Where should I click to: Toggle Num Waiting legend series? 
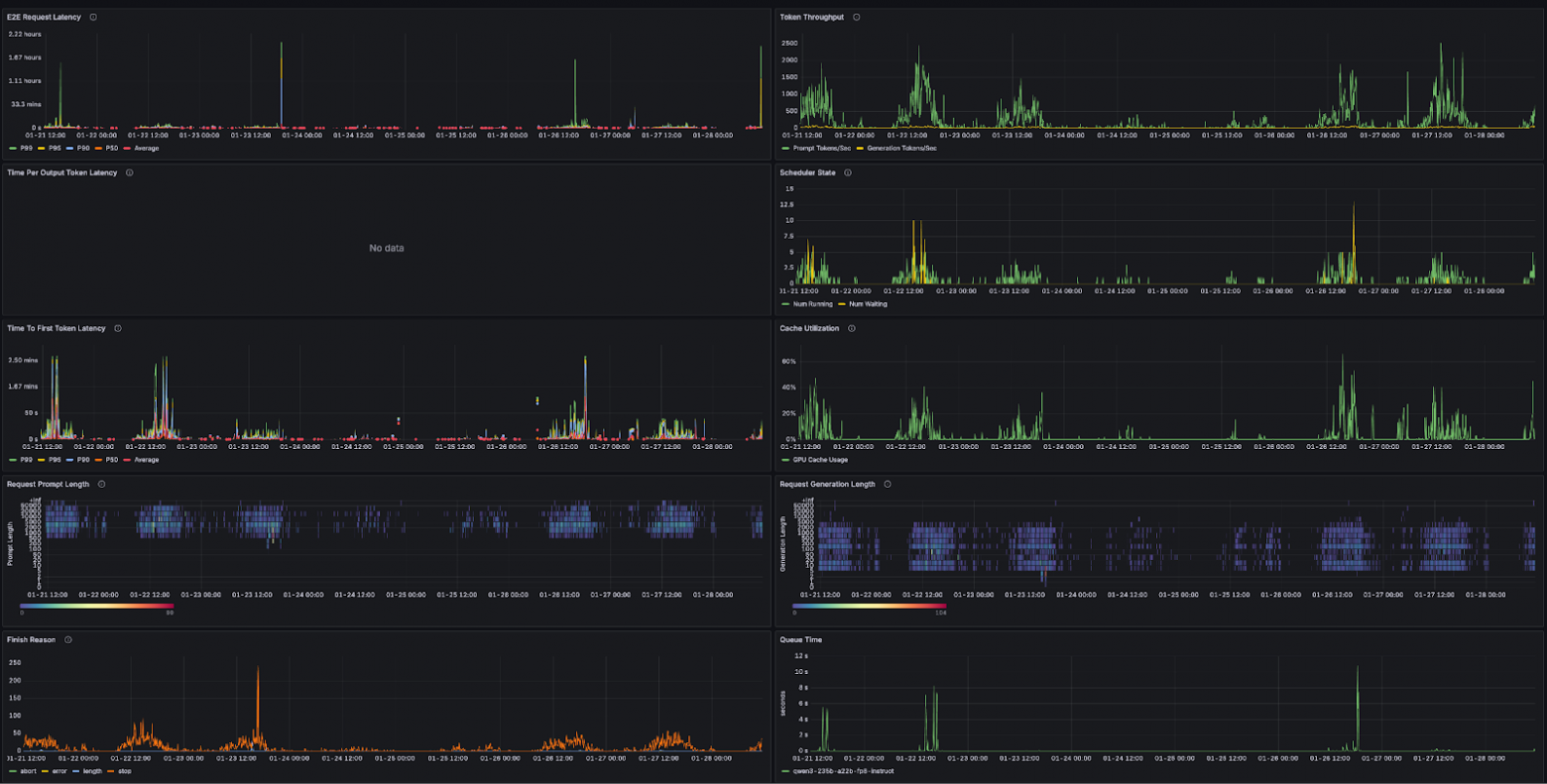[x=863, y=304]
